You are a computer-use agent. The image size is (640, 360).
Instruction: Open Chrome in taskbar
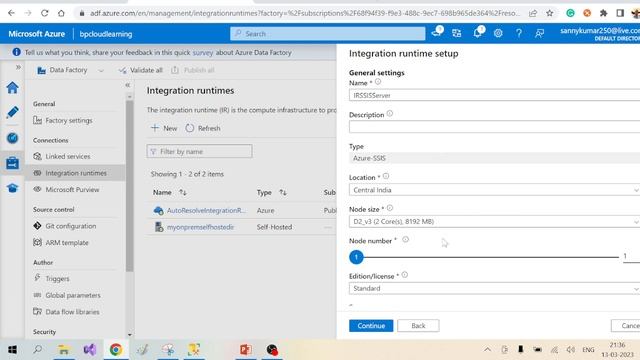(116, 350)
